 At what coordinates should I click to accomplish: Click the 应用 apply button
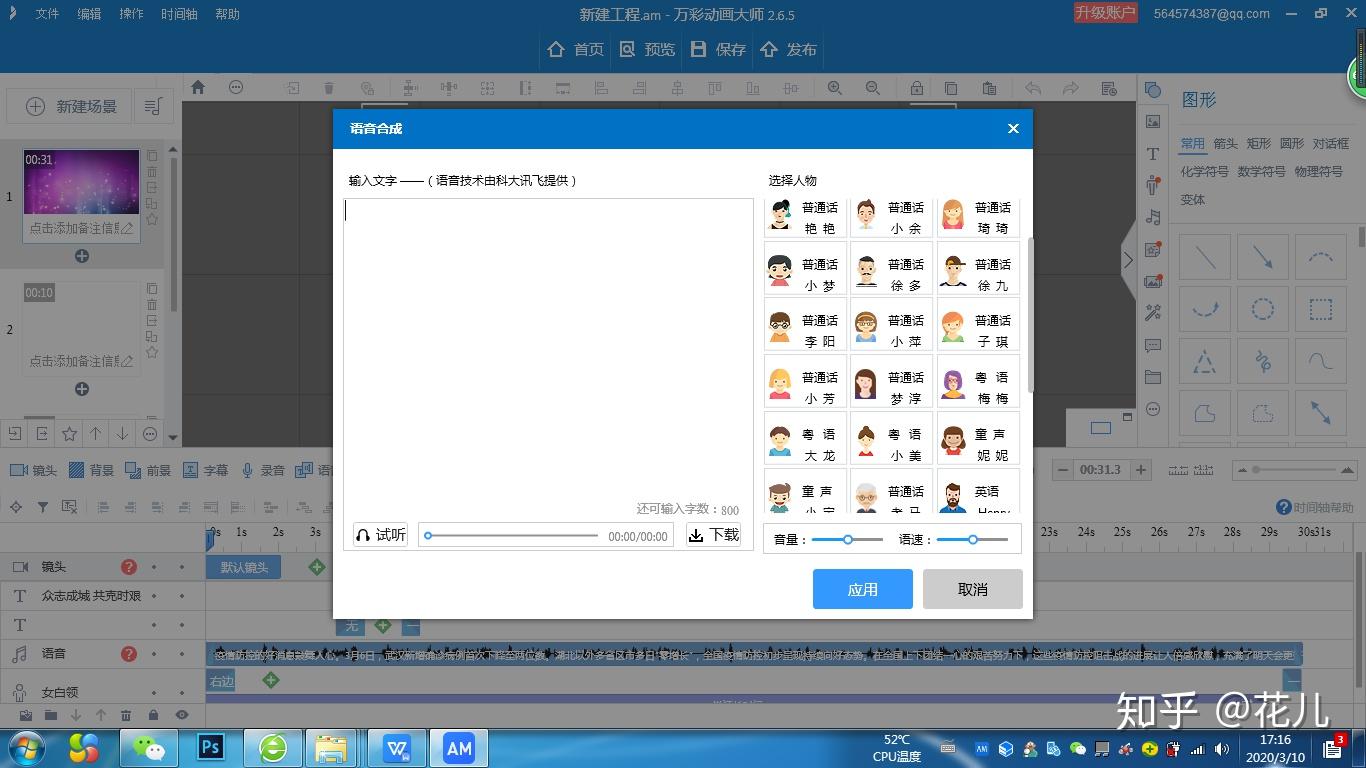point(862,589)
